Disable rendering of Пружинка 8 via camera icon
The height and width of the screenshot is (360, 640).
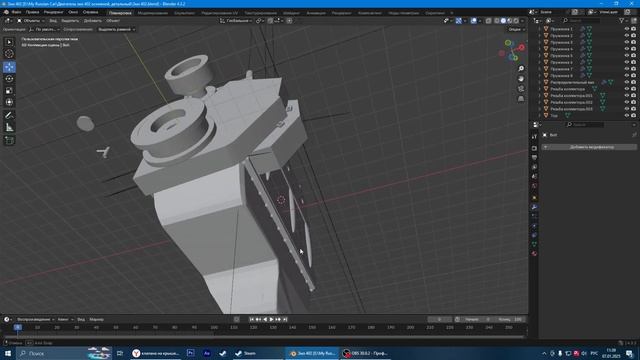point(633,76)
